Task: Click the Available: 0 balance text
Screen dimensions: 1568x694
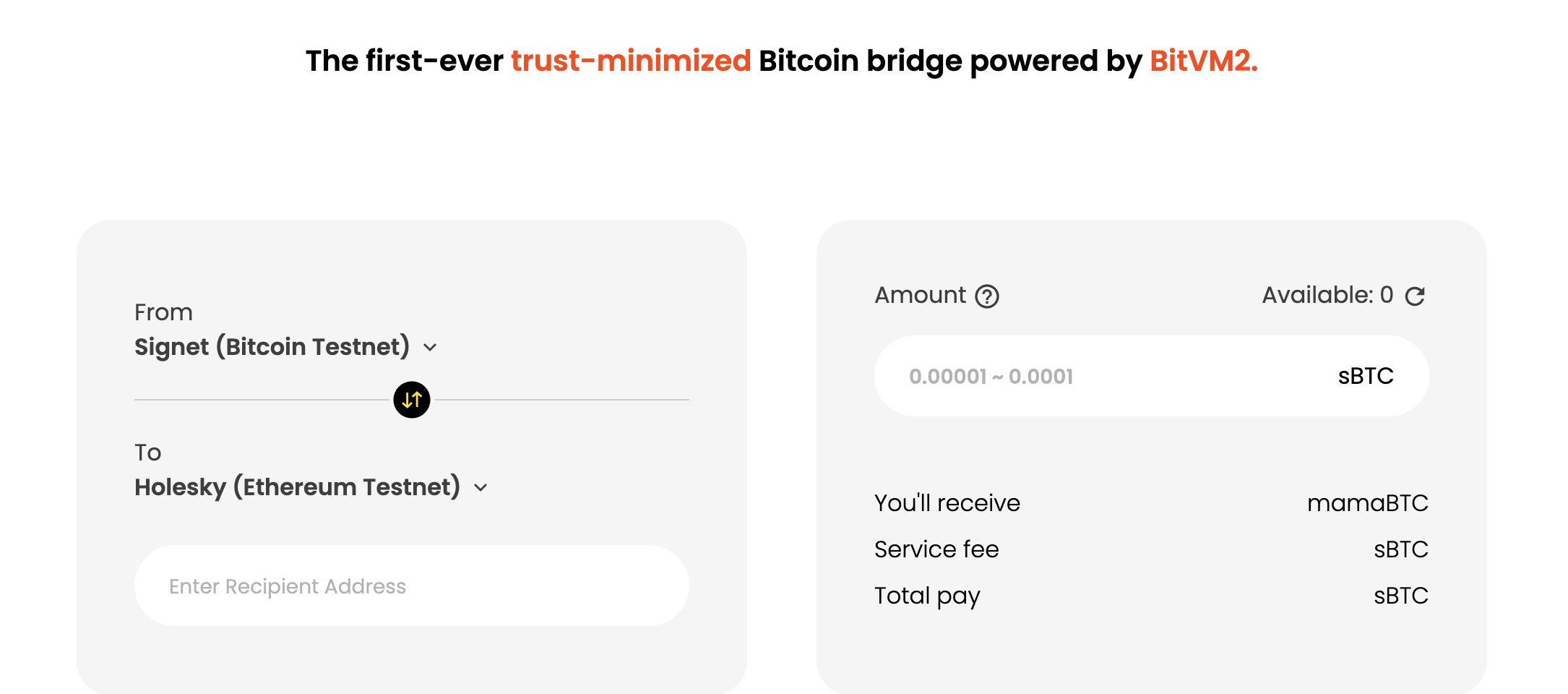Action: click(x=1327, y=295)
